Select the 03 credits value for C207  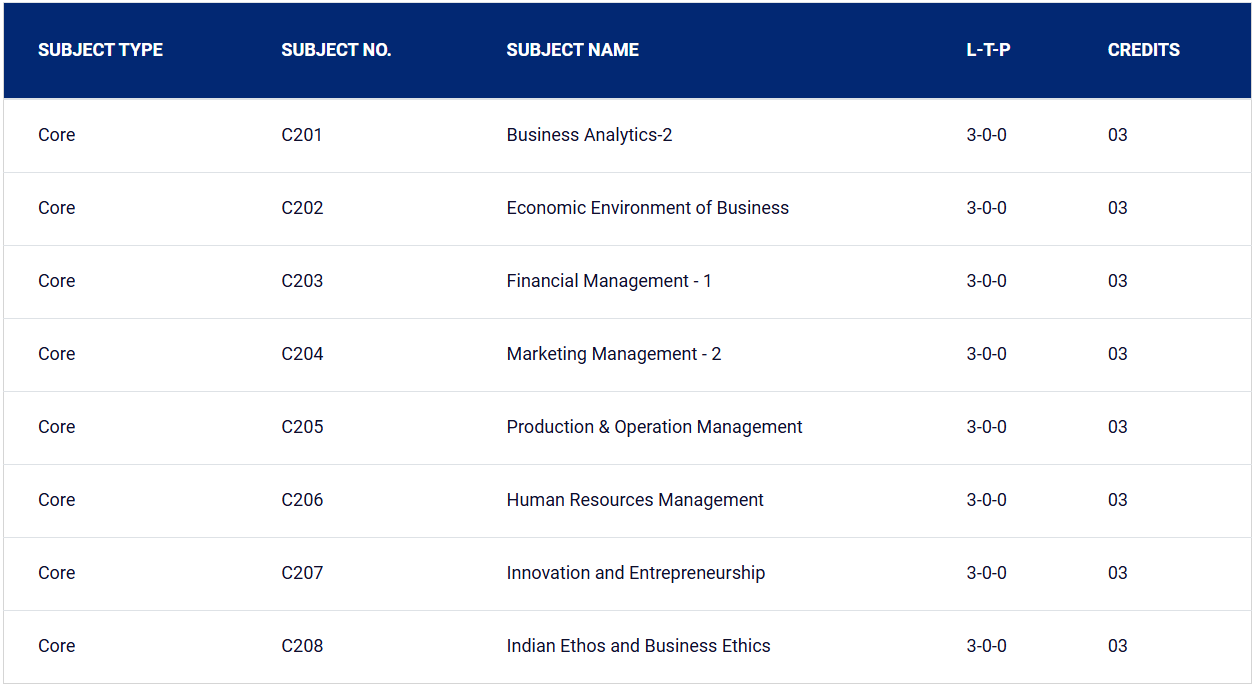1117,573
